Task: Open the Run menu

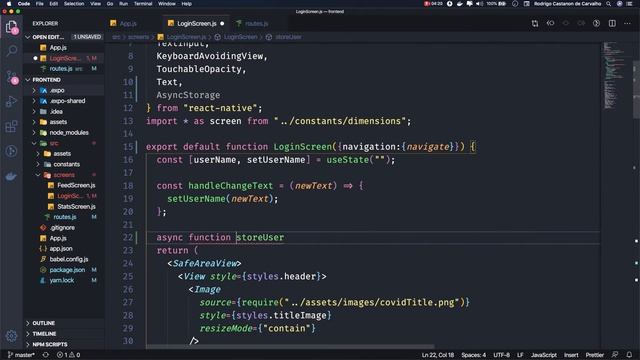Action: (123, 4)
